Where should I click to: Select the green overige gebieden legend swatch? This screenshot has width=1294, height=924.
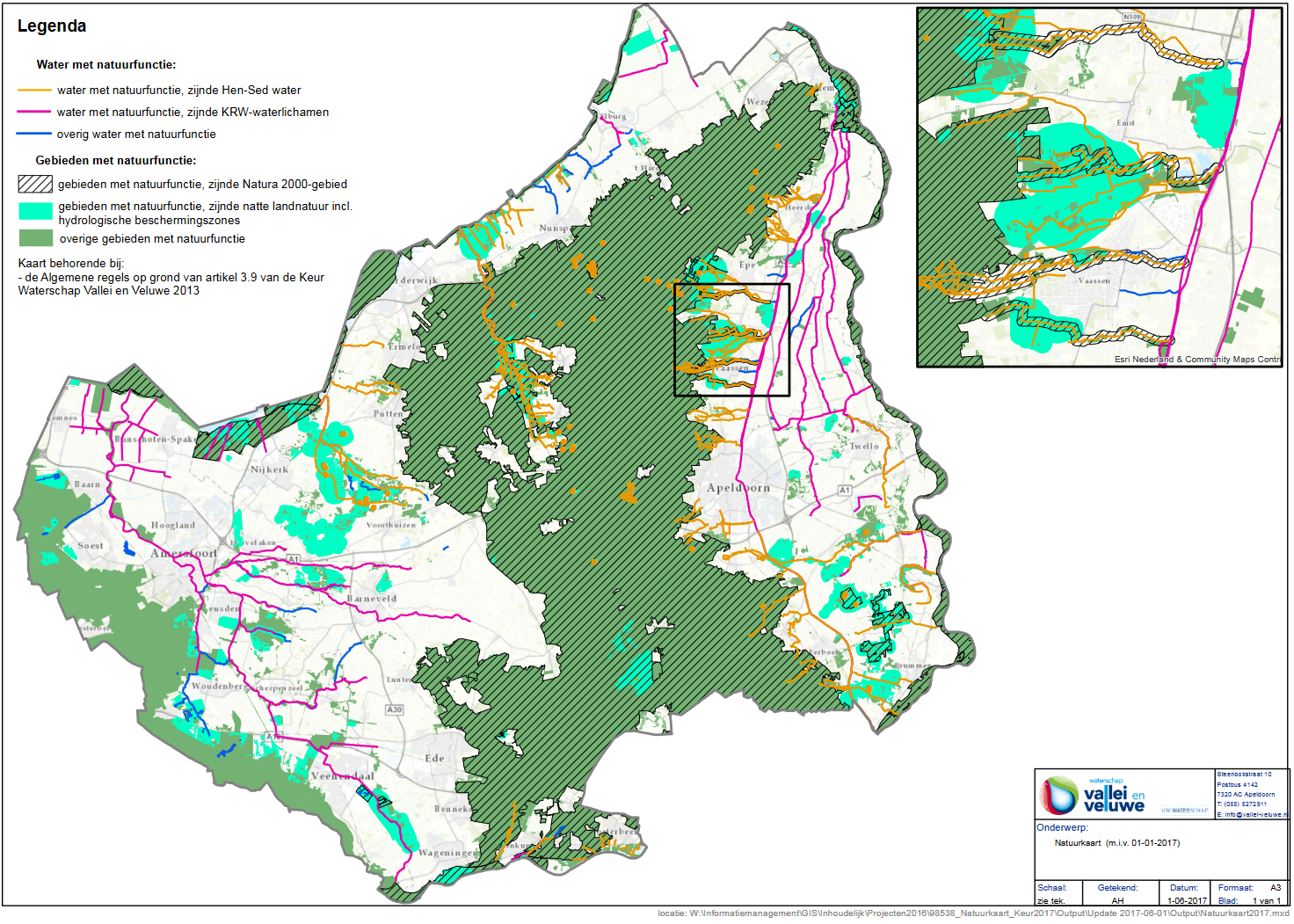click(35, 238)
